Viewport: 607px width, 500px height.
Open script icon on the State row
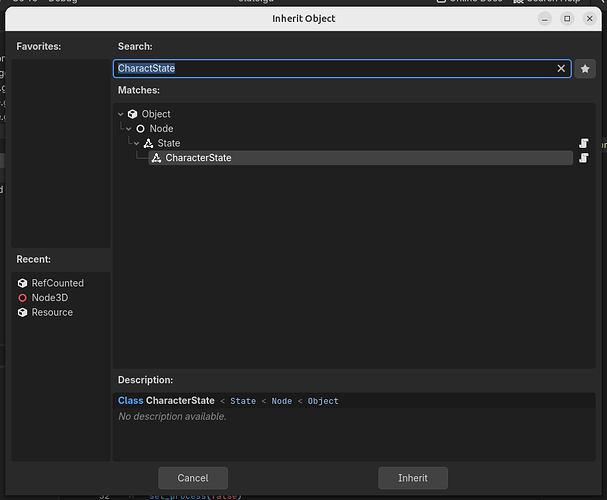click(x=584, y=144)
